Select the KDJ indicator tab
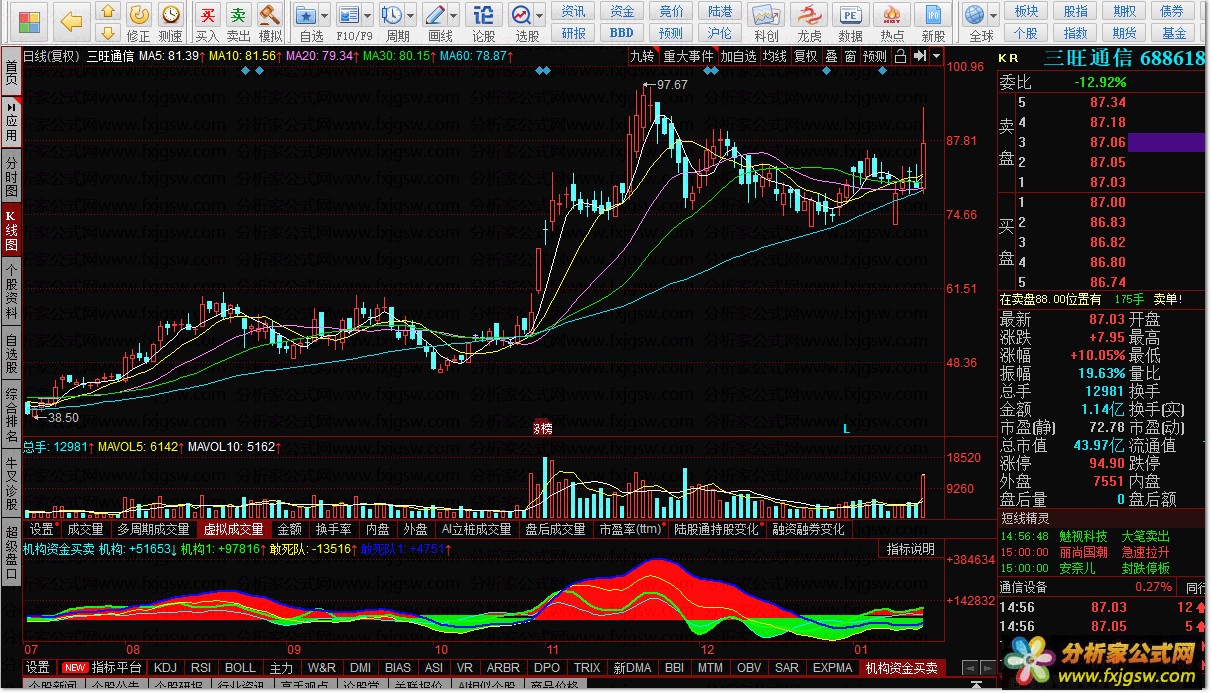 (166, 667)
